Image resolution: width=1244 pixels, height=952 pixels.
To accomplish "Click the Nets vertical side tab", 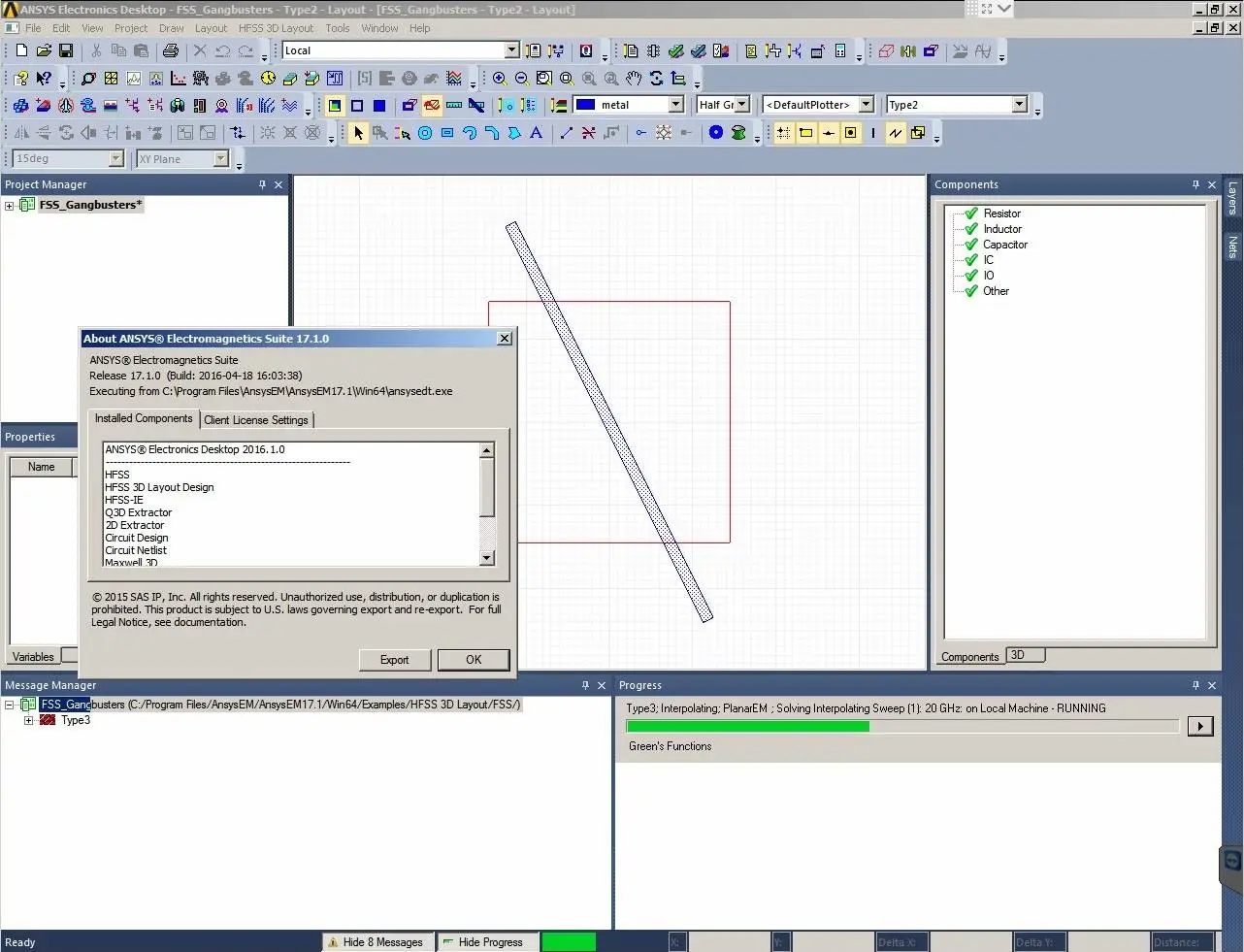I will [1232, 246].
